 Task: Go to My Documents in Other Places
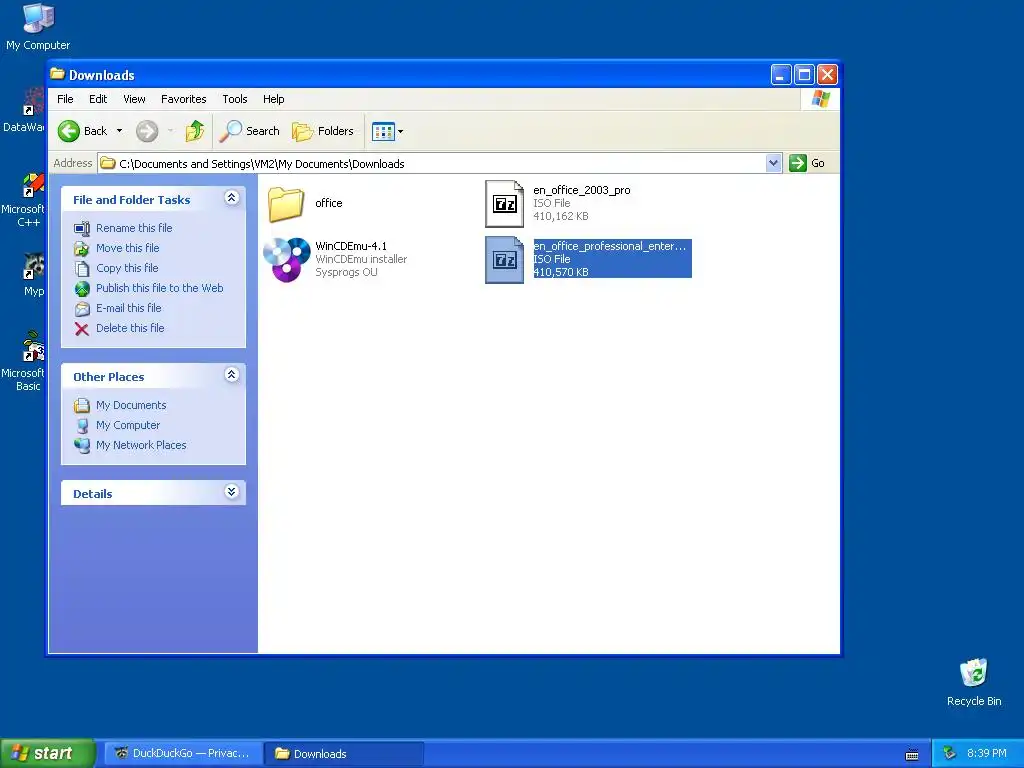(131, 405)
